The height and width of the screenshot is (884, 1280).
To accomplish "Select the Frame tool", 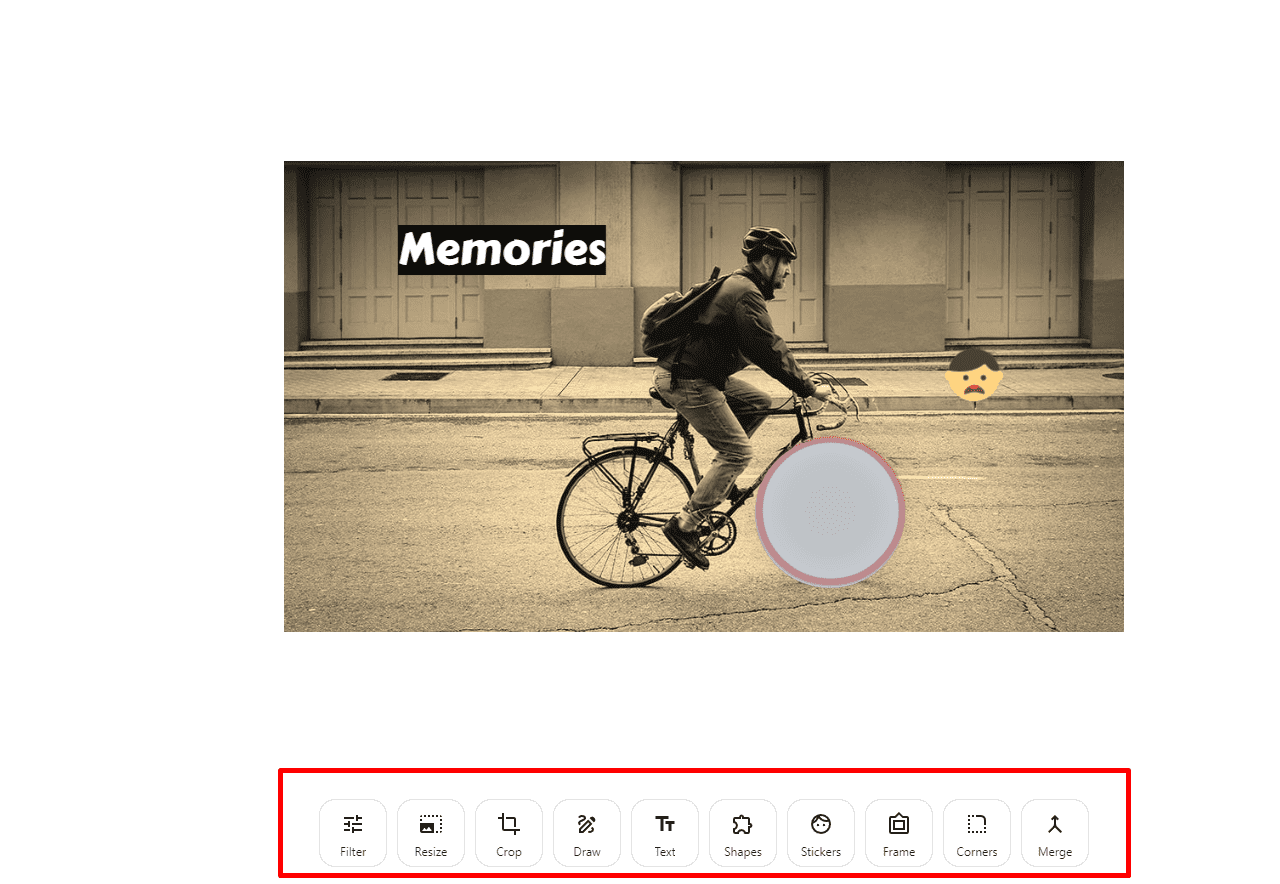I will point(899,833).
